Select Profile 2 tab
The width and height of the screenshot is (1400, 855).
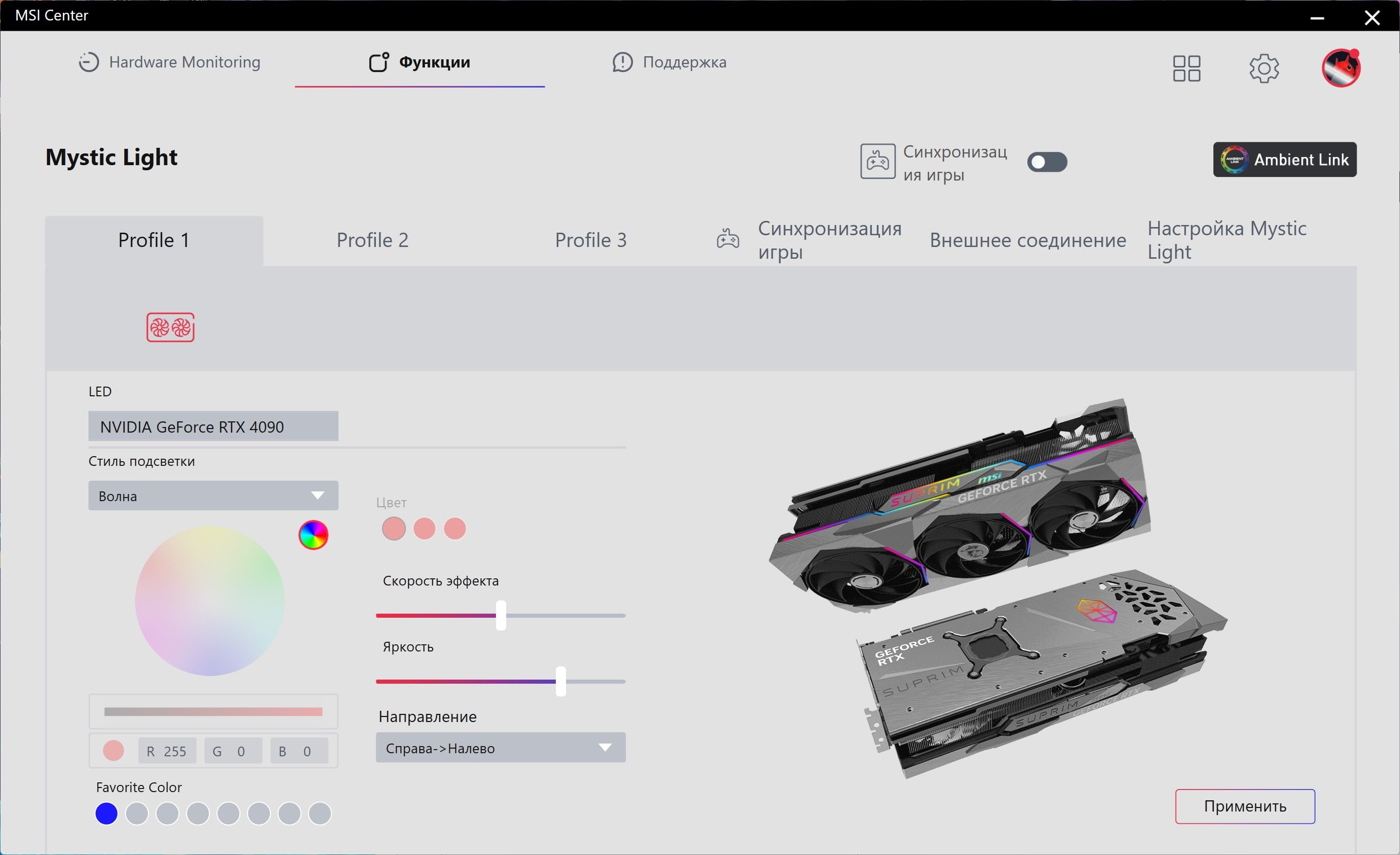point(373,240)
